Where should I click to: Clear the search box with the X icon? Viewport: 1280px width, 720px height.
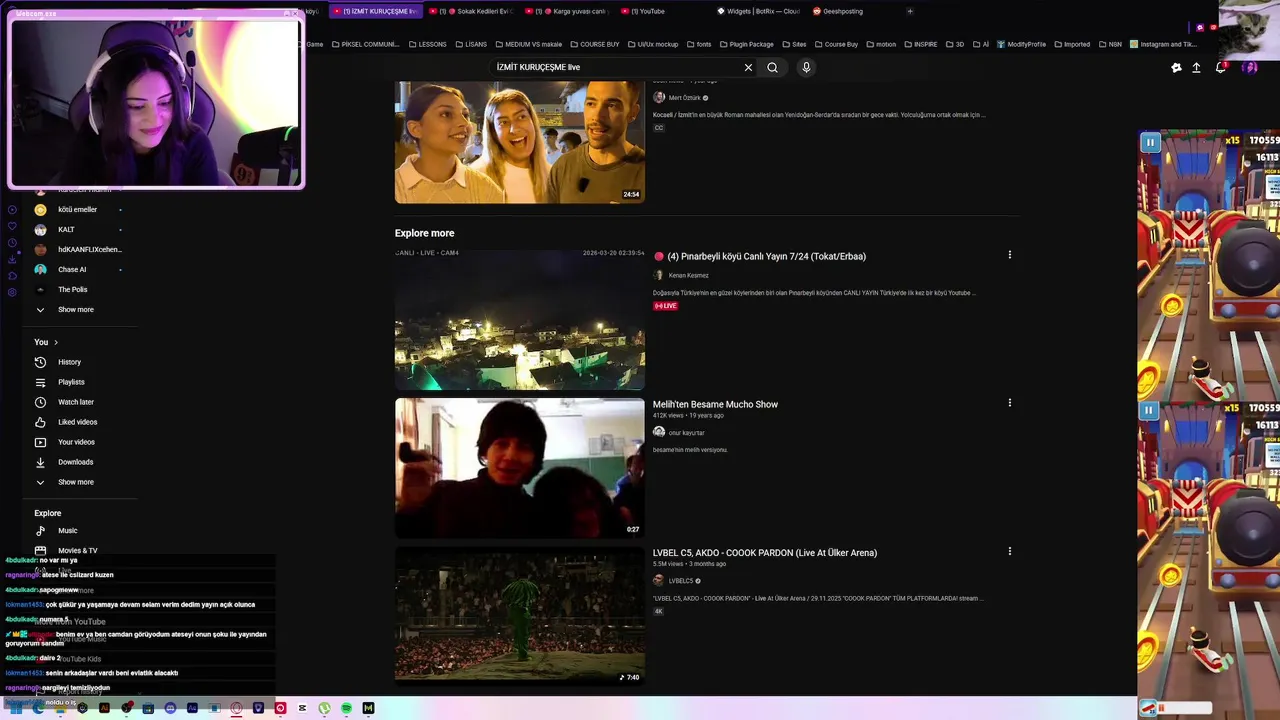(748, 67)
